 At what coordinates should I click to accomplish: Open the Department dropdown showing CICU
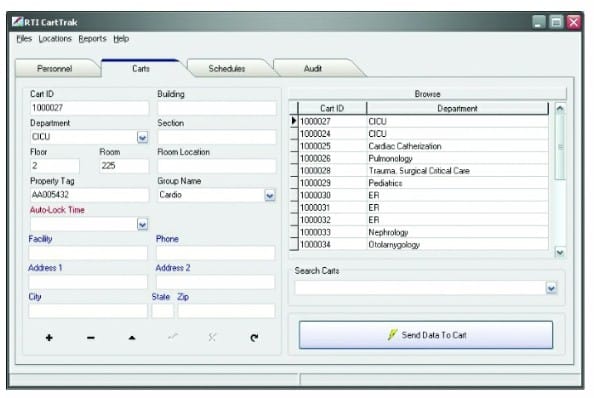[x=142, y=137]
